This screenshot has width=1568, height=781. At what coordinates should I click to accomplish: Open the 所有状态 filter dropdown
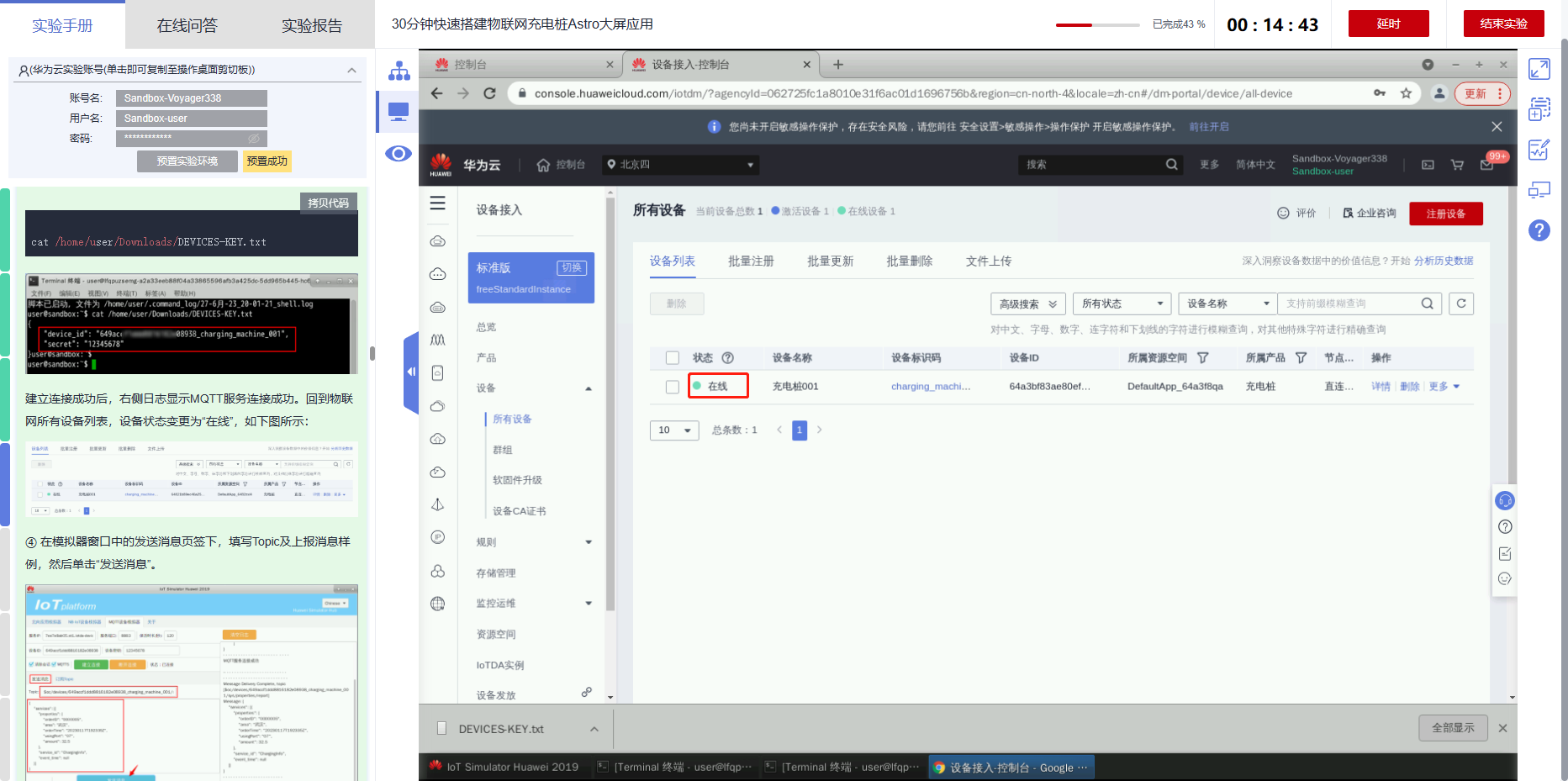tap(1122, 303)
